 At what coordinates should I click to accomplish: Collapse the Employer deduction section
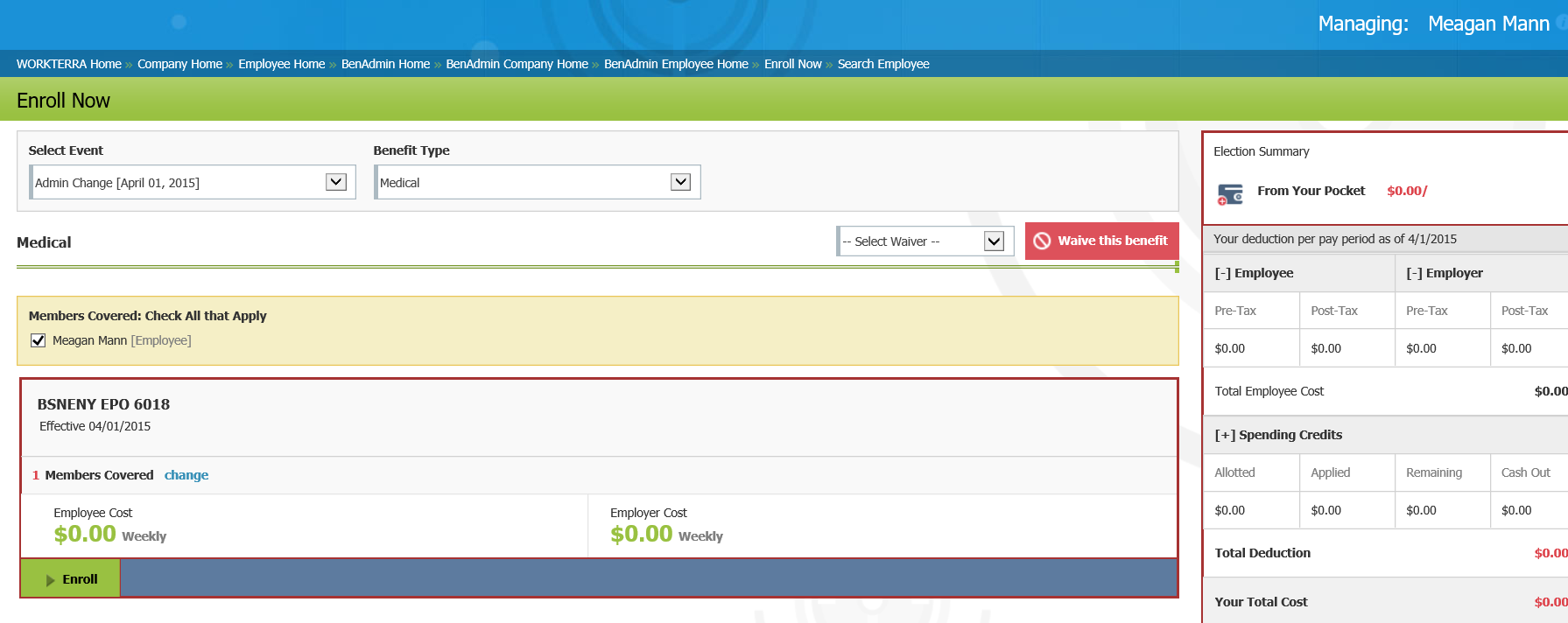1414,273
